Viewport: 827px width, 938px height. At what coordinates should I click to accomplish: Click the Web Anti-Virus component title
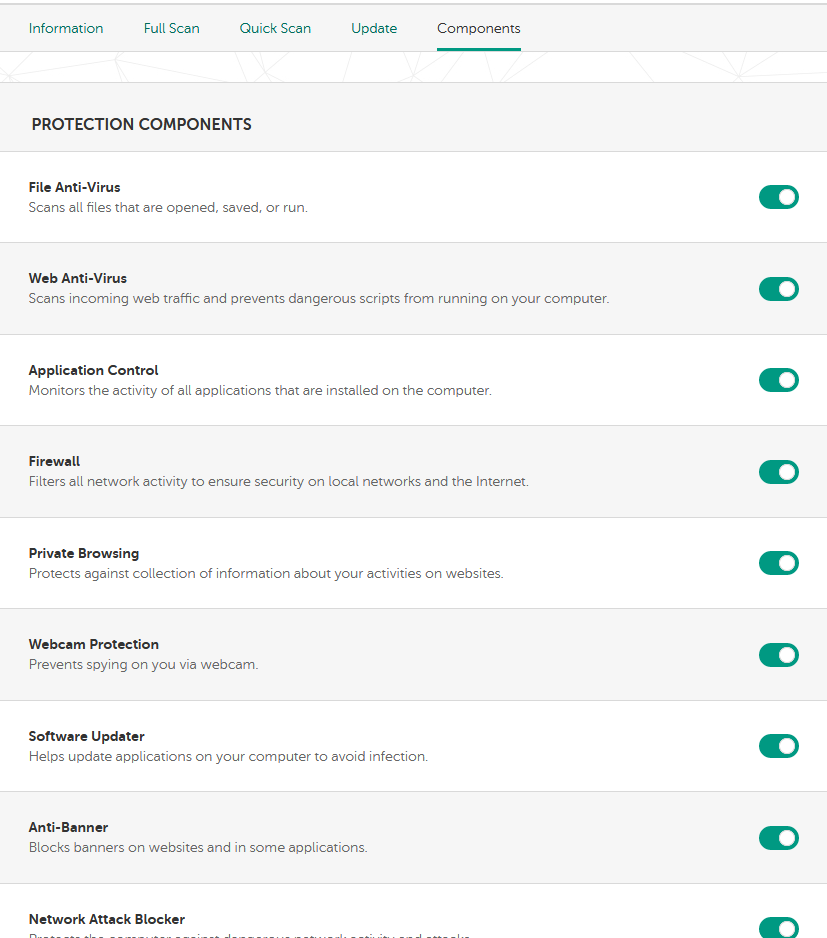point(78,278)
